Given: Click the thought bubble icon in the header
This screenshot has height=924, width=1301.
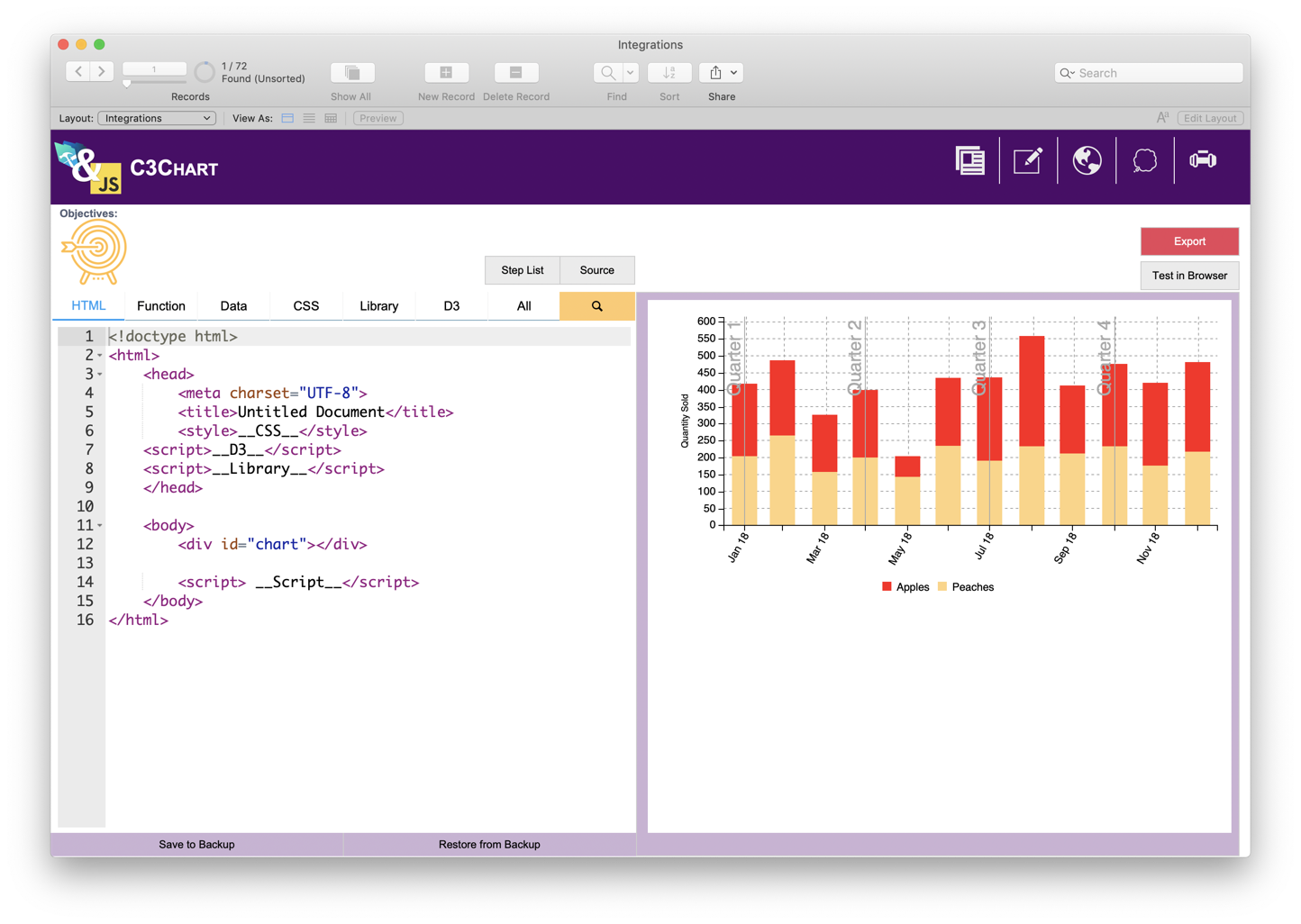Looking at the screenshot, I should [x=1144, y=159].
